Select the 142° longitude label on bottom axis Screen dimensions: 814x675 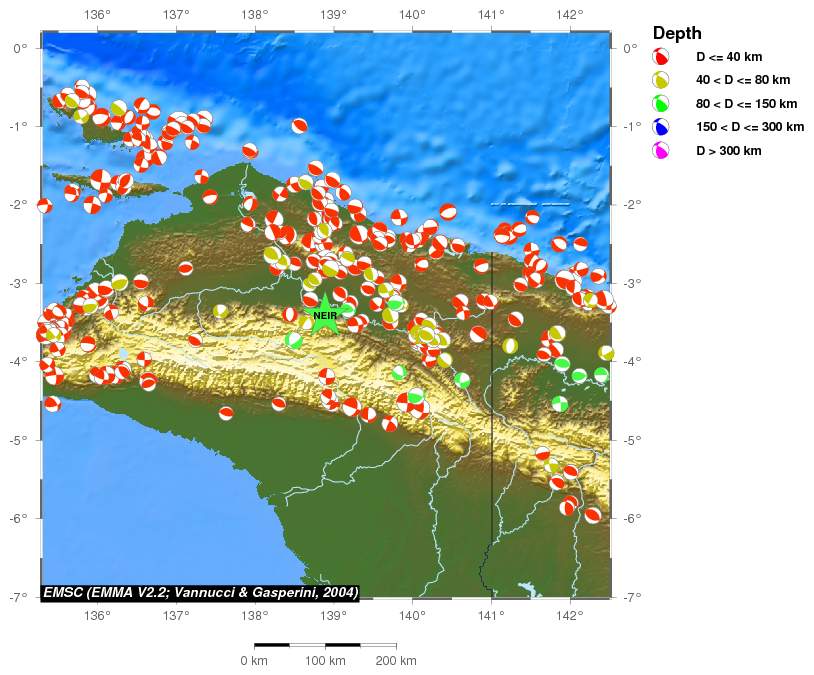tap(570, 616)
